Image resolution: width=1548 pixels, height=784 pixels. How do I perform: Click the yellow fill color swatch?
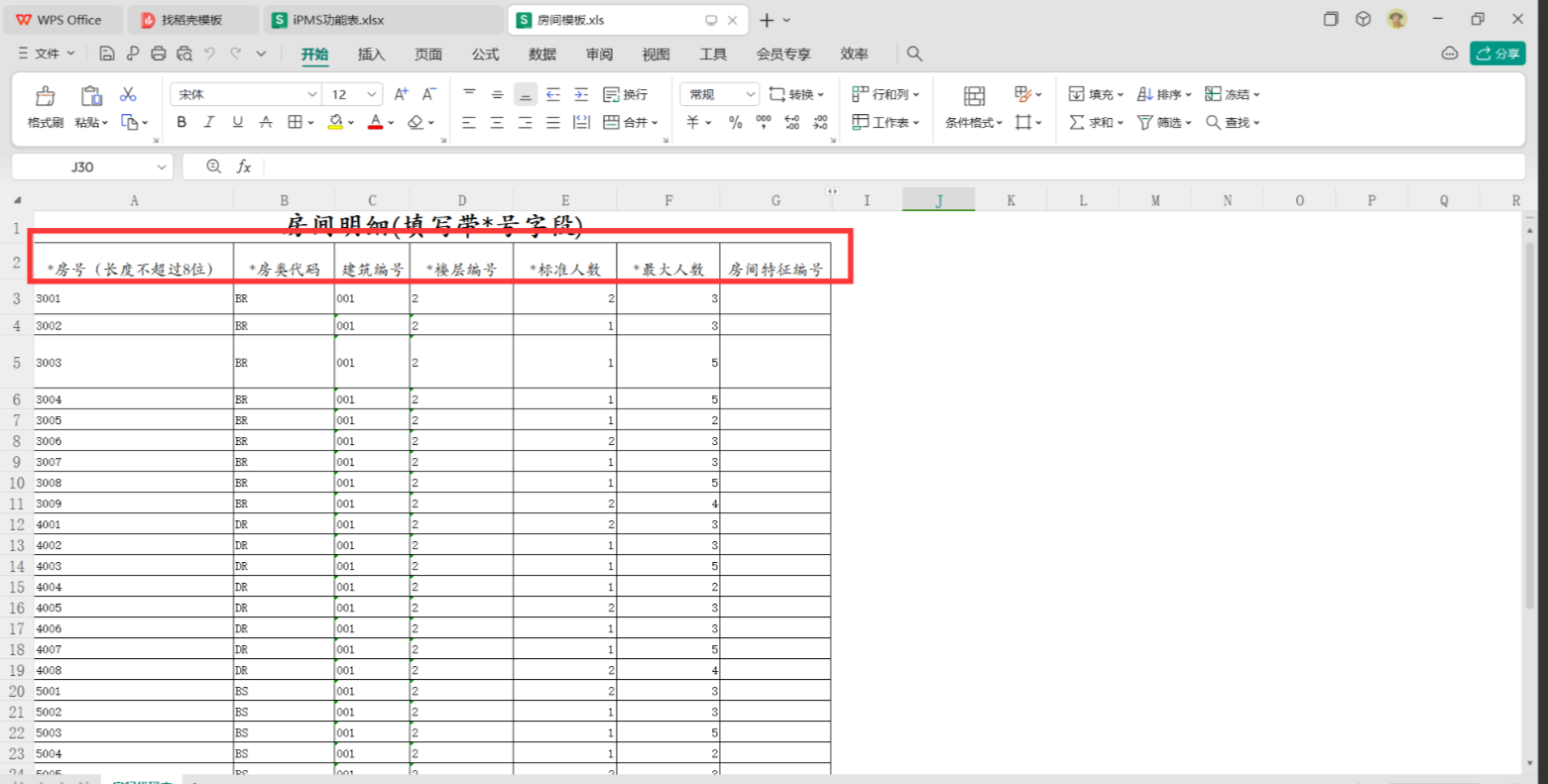335,122
